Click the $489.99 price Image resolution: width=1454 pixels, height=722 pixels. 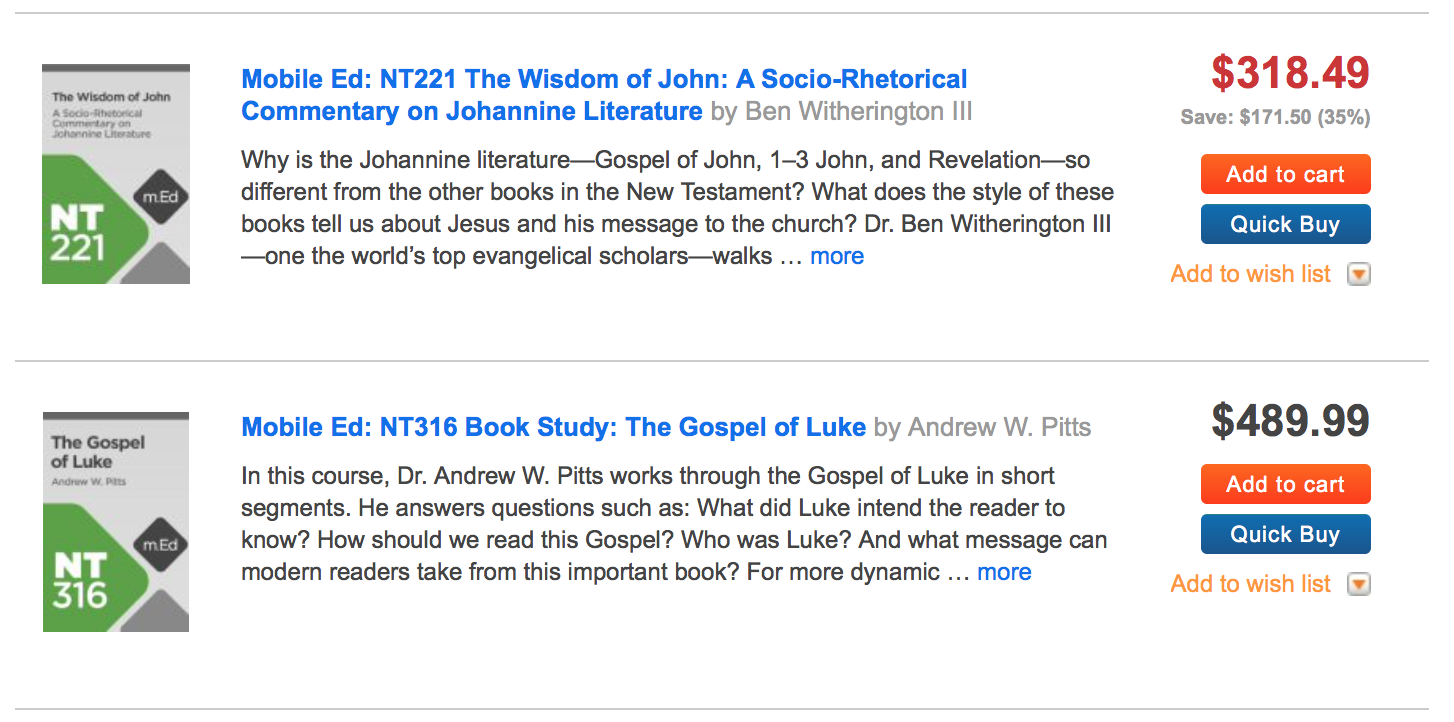1290,422
